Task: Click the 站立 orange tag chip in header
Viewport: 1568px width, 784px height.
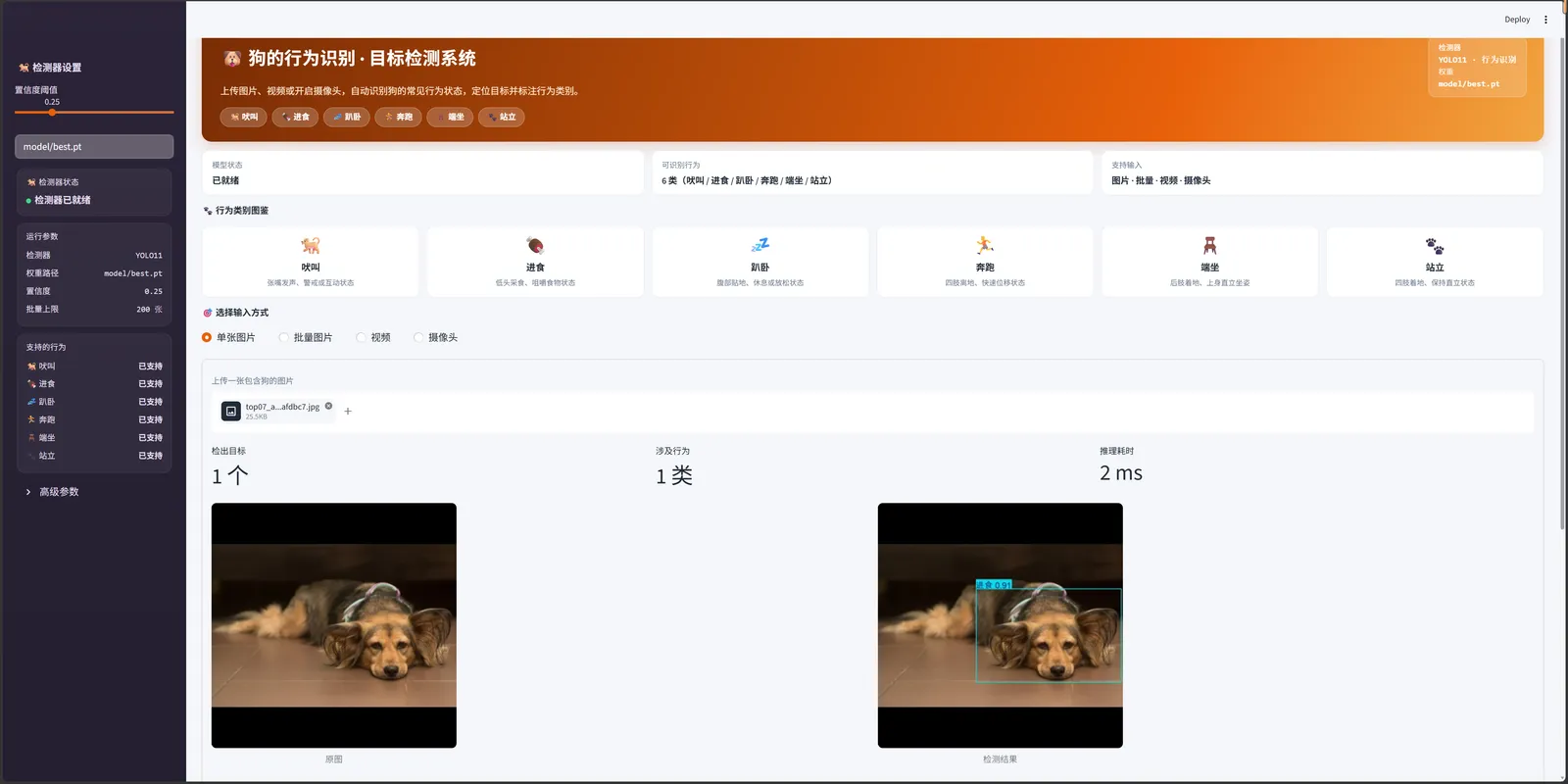Action: pos(502,117)
